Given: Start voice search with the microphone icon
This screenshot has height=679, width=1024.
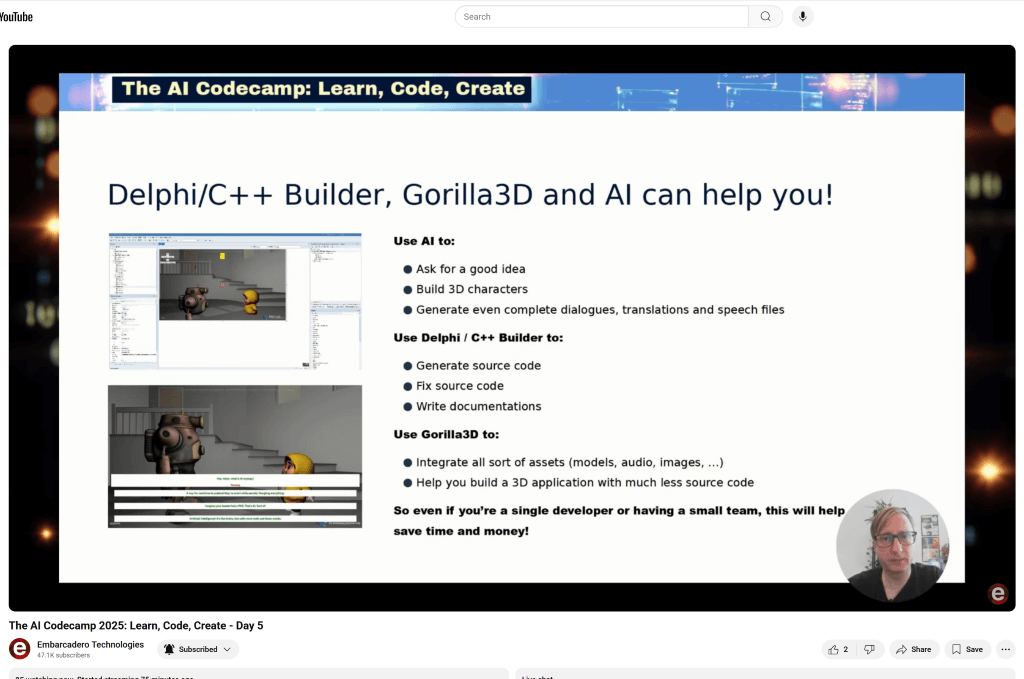Looking at the screenshot, I should point(803,17).
